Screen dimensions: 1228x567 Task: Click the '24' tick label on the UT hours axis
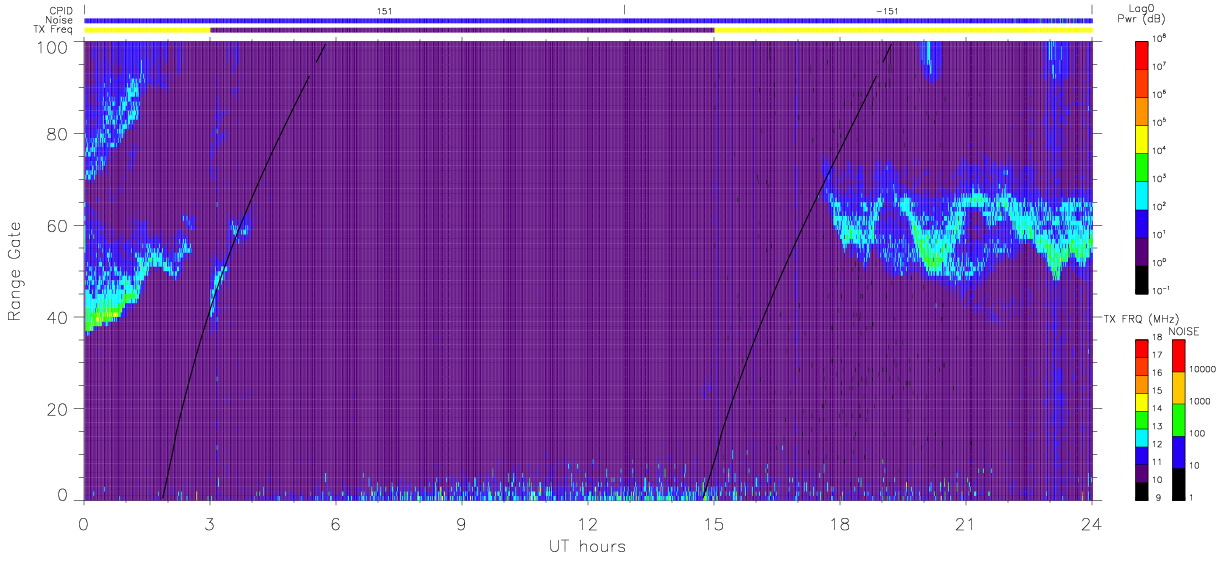coord(1092,524)
